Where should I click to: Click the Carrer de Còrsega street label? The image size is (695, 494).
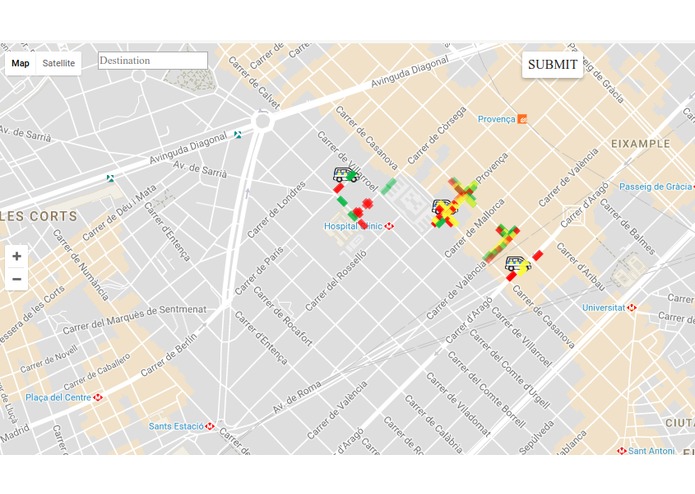(437, 135)
